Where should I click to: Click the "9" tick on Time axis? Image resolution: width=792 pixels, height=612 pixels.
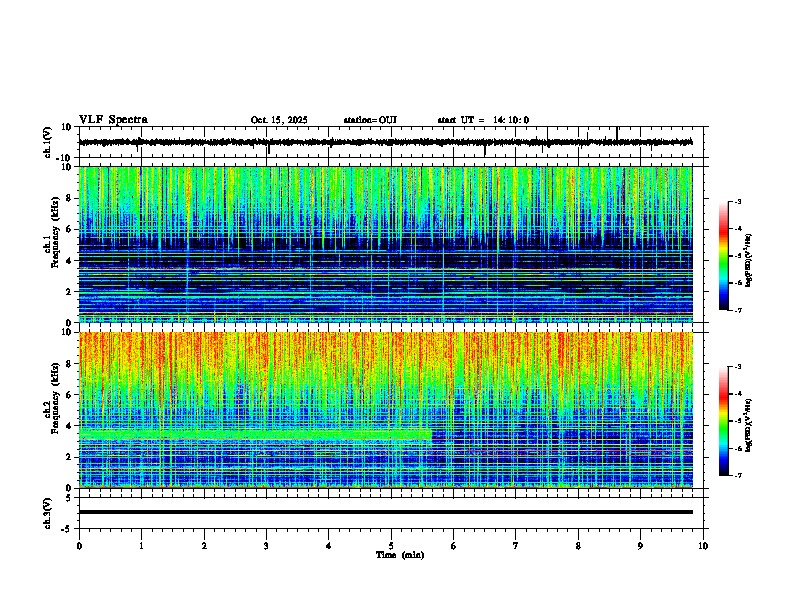pos(640,546)
